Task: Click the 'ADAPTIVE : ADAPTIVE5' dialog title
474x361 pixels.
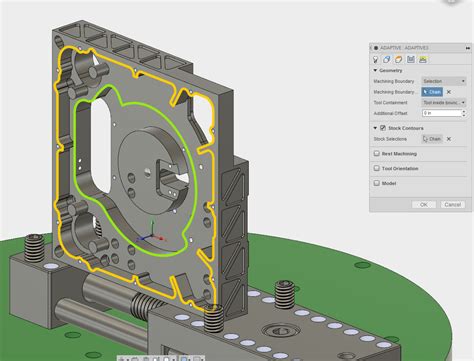Action: pyautogui.click(x=404, y=48)
